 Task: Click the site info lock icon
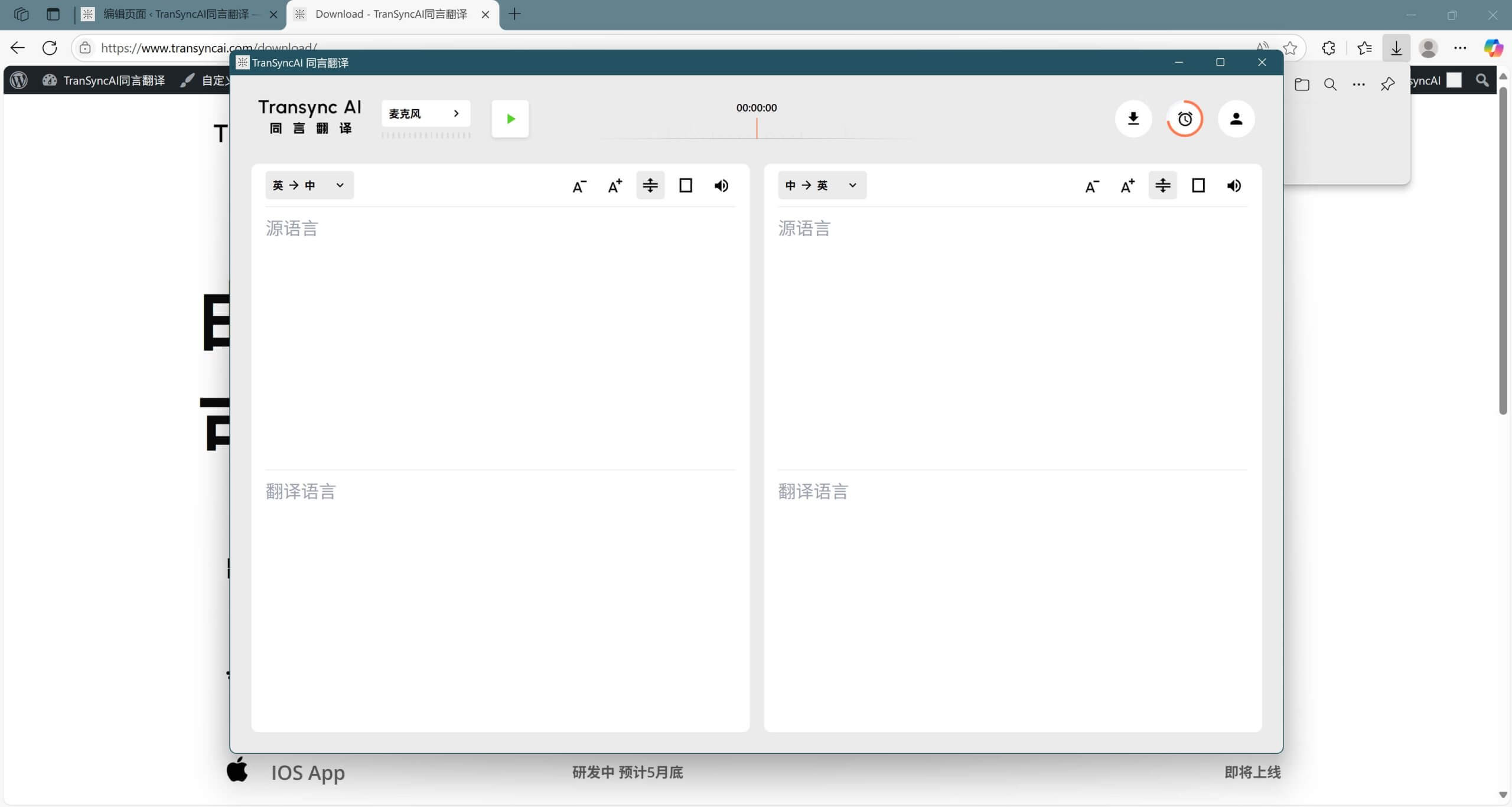pyautogui.click(x=85, y=48)
